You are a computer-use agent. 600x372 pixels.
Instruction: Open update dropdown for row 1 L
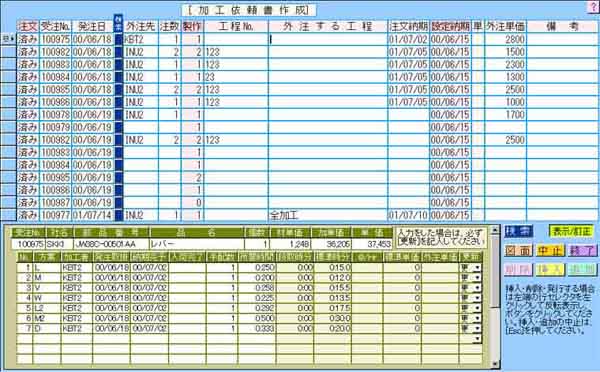coord(477,268)
